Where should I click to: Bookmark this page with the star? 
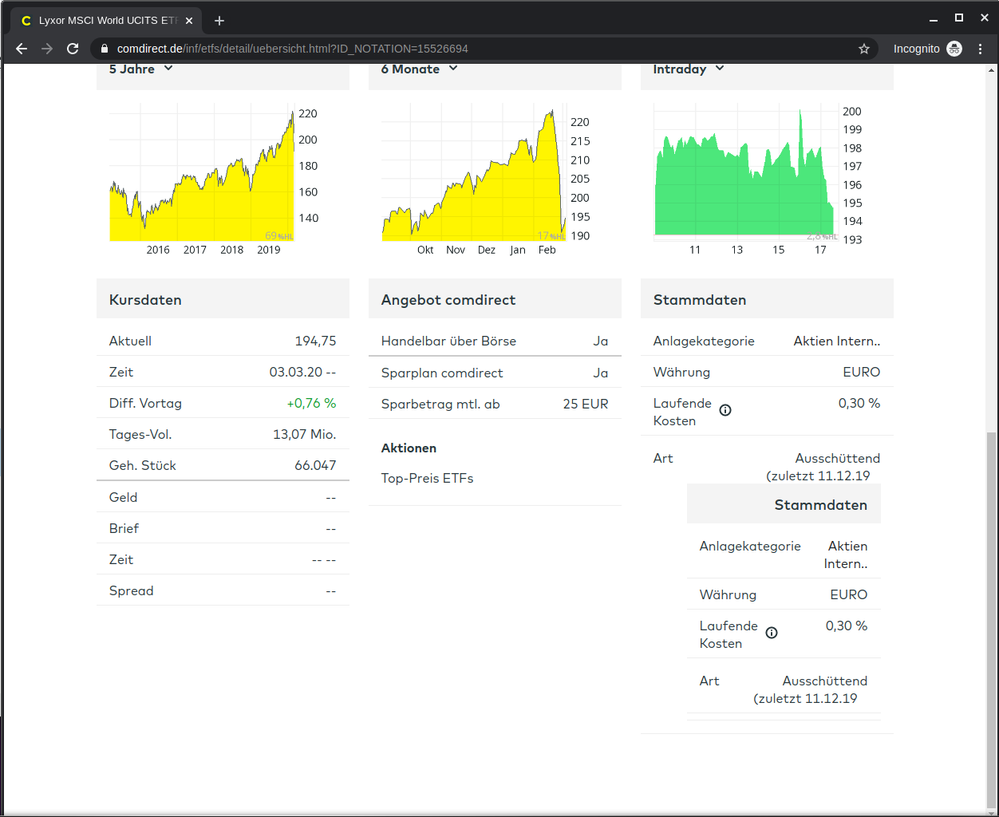[864, 48]
